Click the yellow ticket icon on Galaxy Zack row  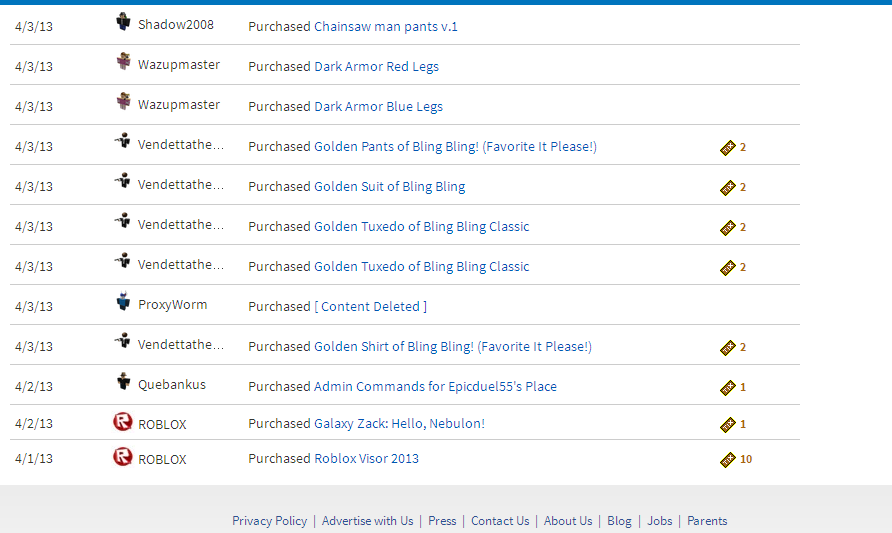pos(728,424)
